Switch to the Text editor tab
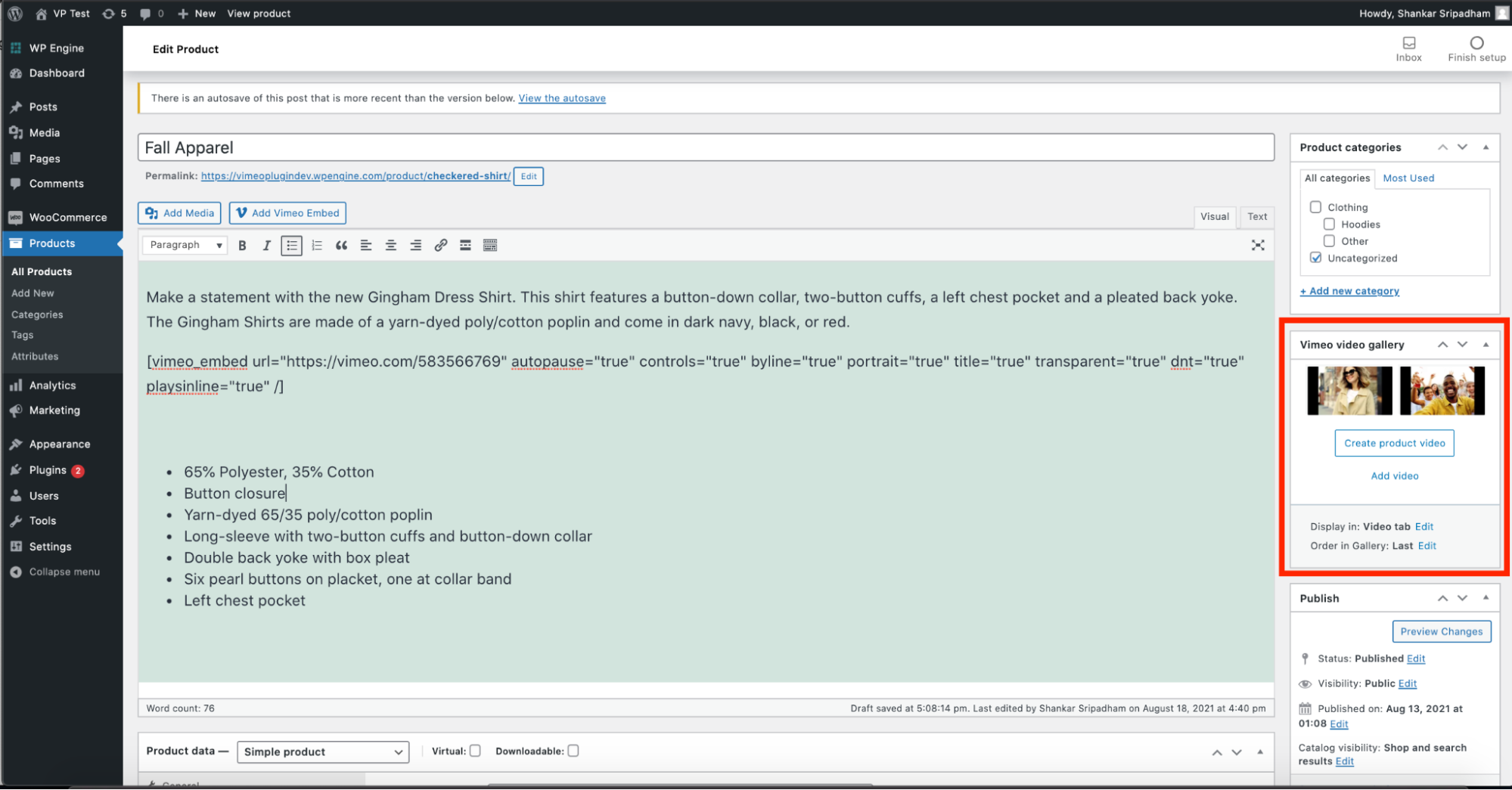1512x790 pixels. click(x=1257, y=217)
